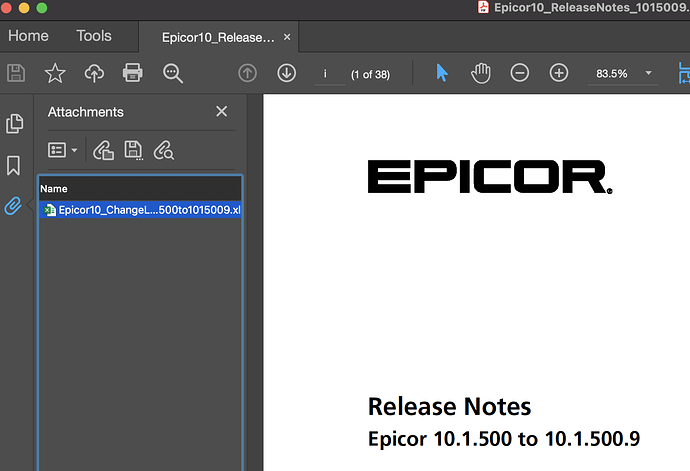Switch to the Tools tab
Viewport: 690px width, 471px height.
[94, 36]
